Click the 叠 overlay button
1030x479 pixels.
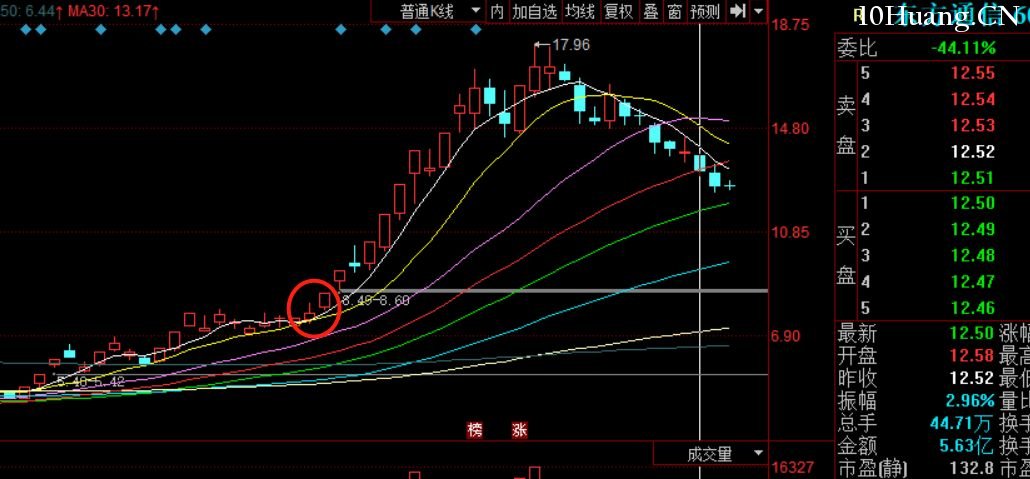pyautogui.click(x=650, y=11)
